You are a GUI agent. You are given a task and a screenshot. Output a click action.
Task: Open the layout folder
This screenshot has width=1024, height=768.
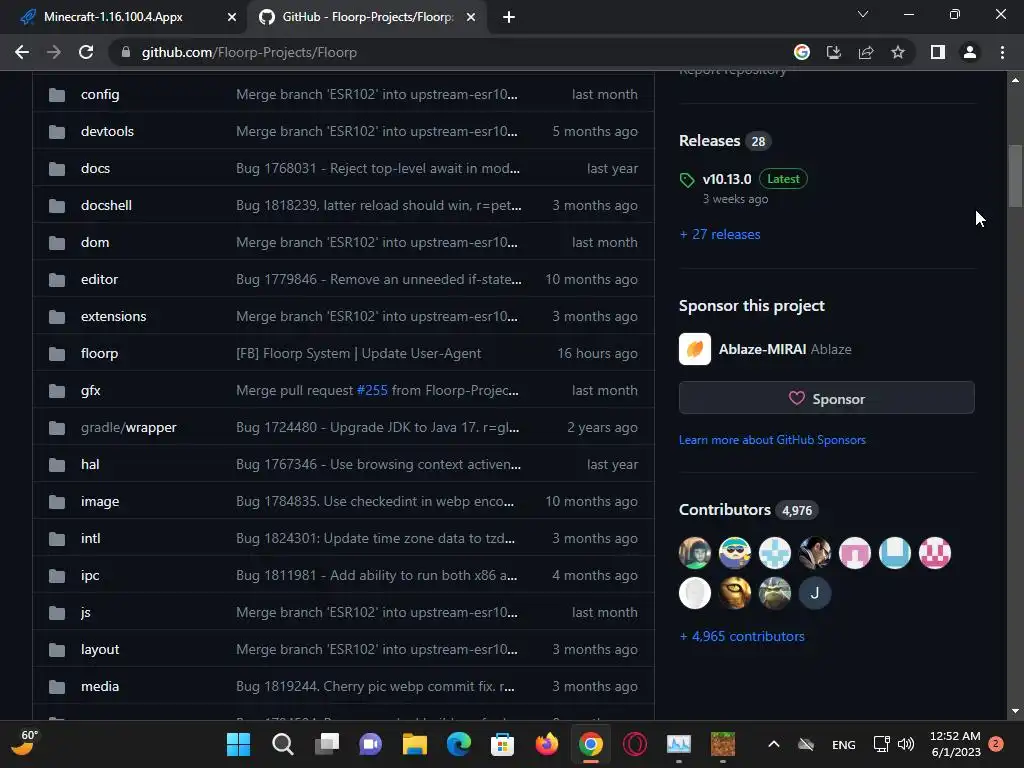(100, 649)
